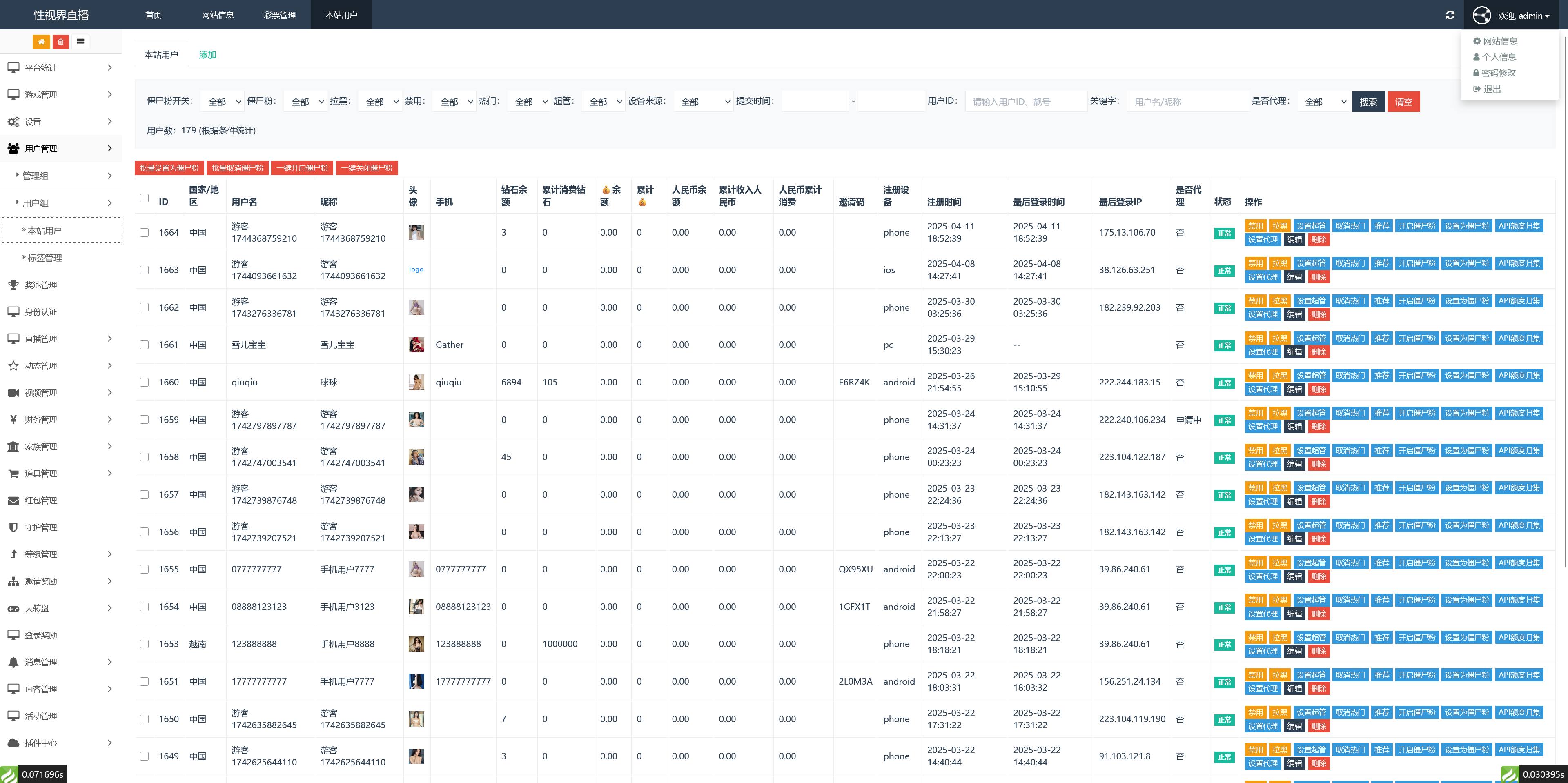Open 守护管理 shield menu item
This screenshot has width=1568, height=783.
tap(41, 527)
